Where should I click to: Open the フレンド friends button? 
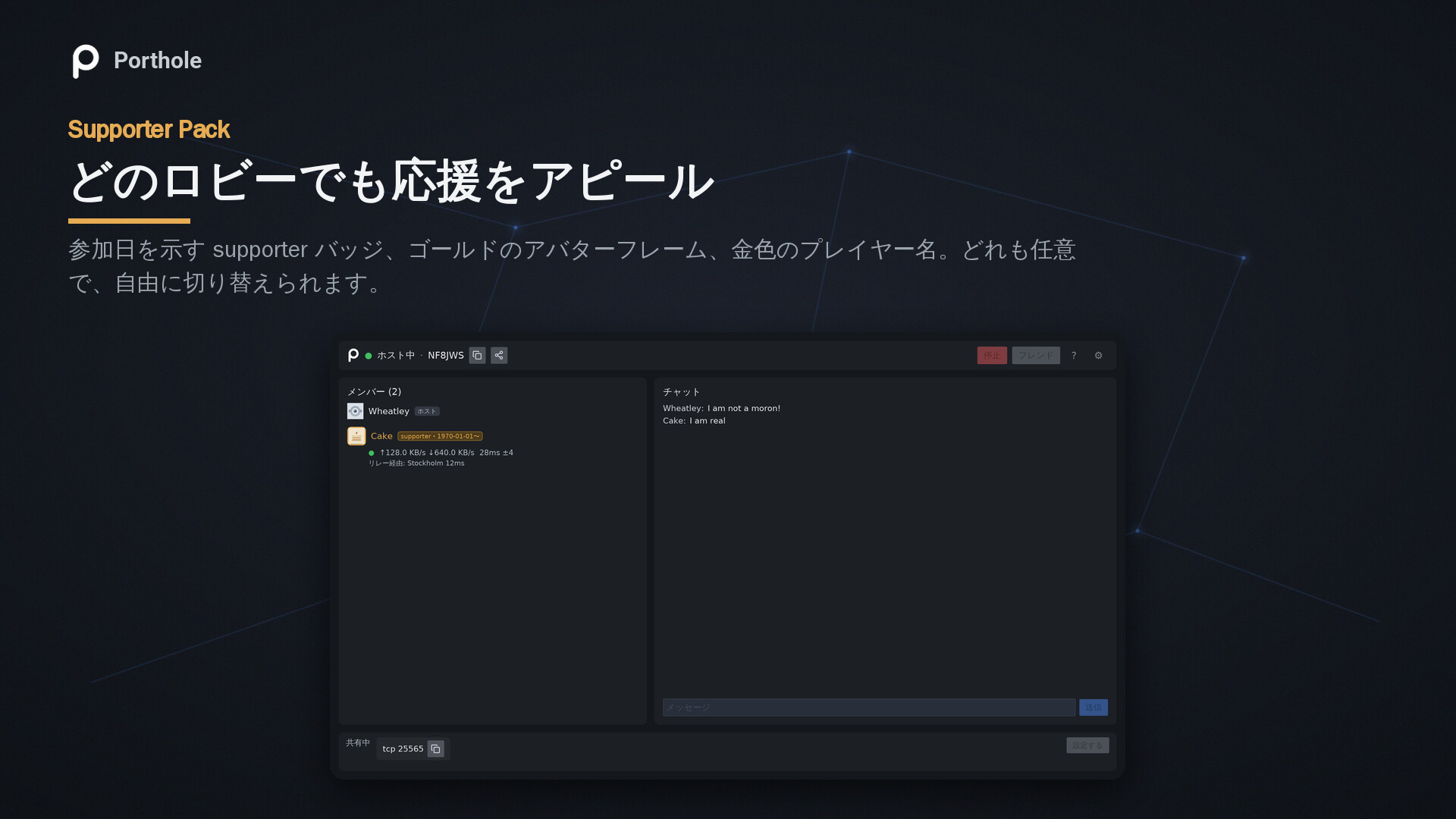click(x=1036, y=355)
